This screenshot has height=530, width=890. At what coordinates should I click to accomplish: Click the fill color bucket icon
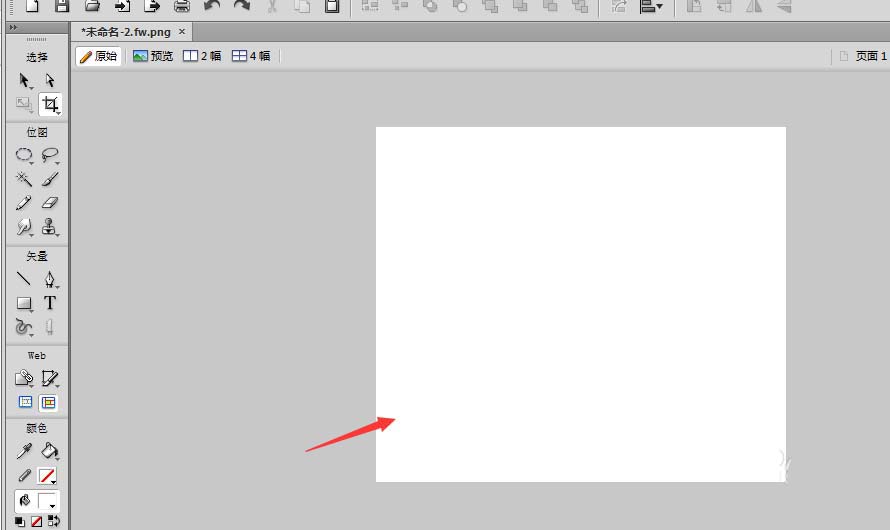tap(24, 500)
